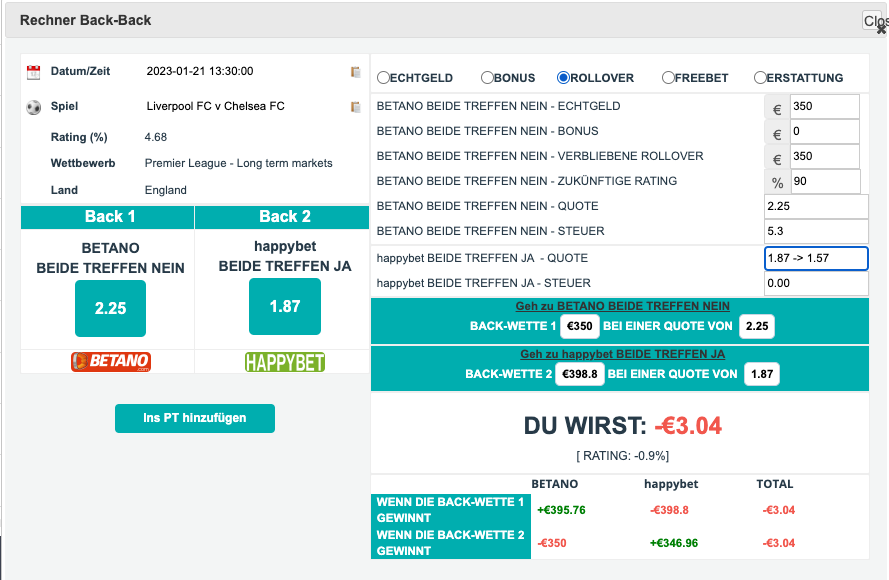Click the Back 2 column header
The height and width of the screenshot is (580, 889).
point(282,217)
